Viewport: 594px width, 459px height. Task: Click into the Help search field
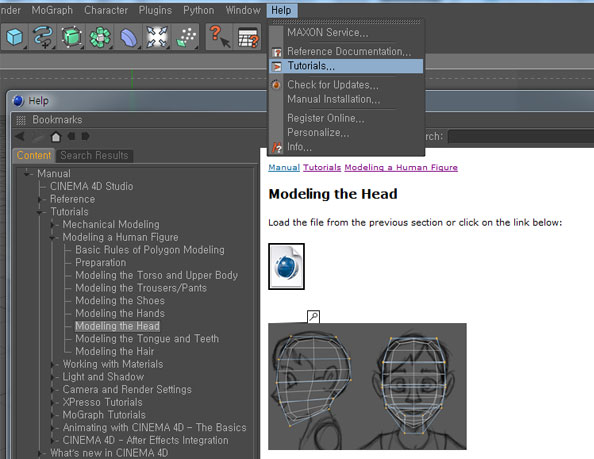[521, 136]
